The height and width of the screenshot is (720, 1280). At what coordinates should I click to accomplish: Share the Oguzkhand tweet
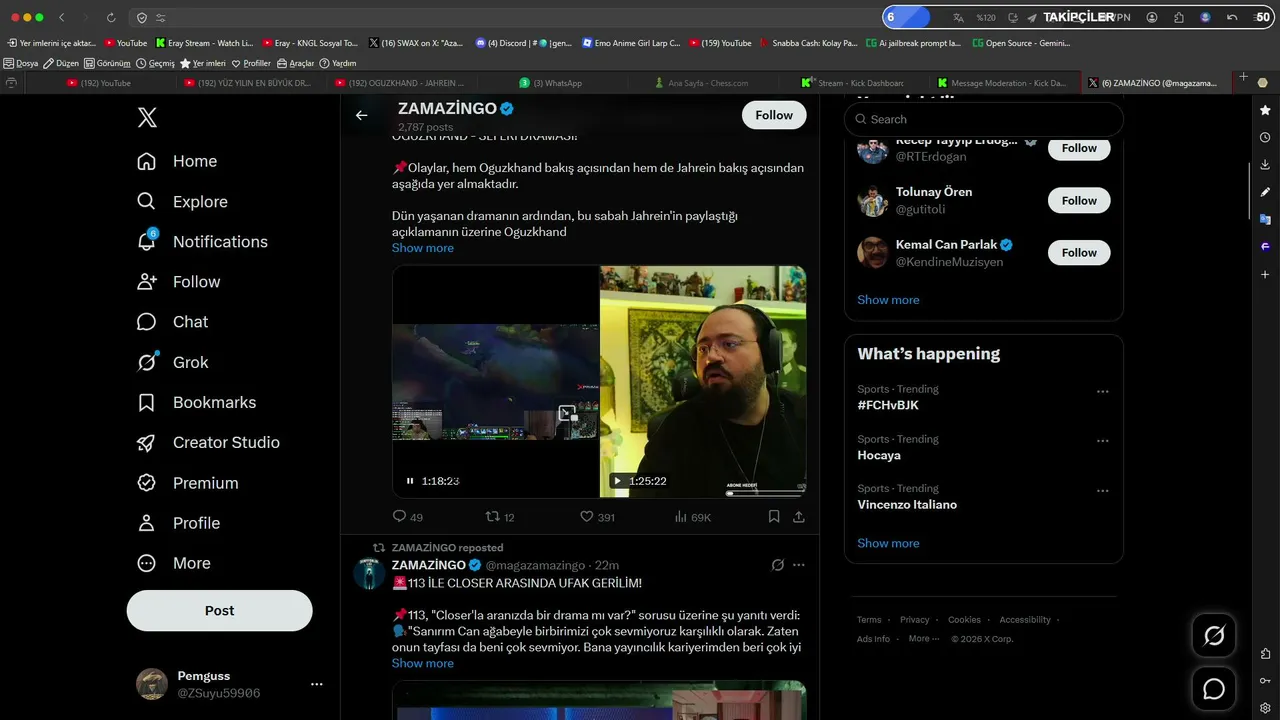[x=799, y=517]
